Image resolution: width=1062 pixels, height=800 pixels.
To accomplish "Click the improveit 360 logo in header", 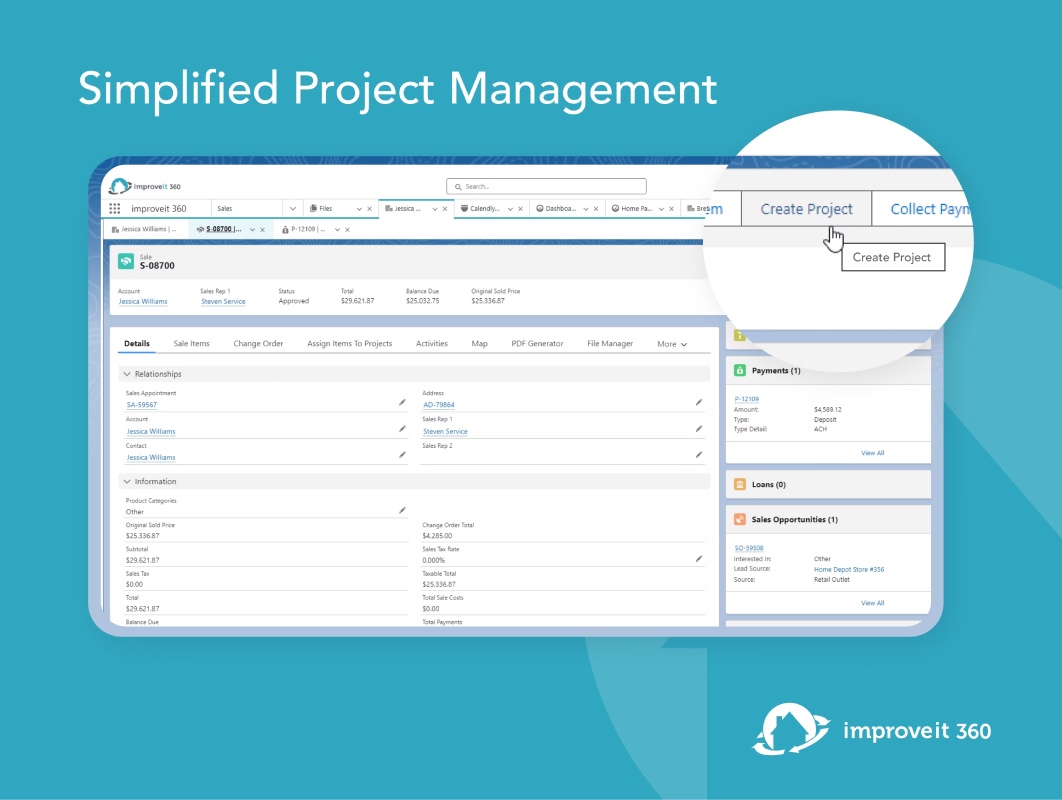I will click(x=145, y=186).
